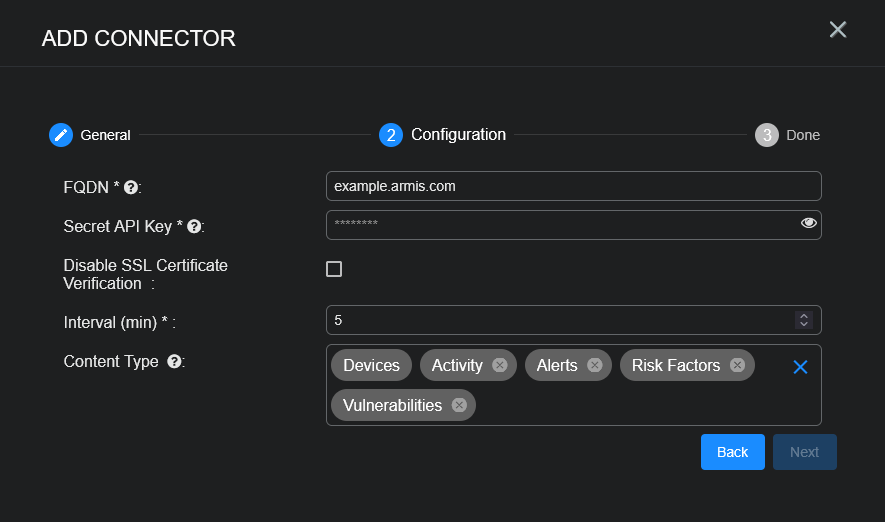Show the Secret API Key value
This screenshot has width=885, height=522.
coord(809,223)
